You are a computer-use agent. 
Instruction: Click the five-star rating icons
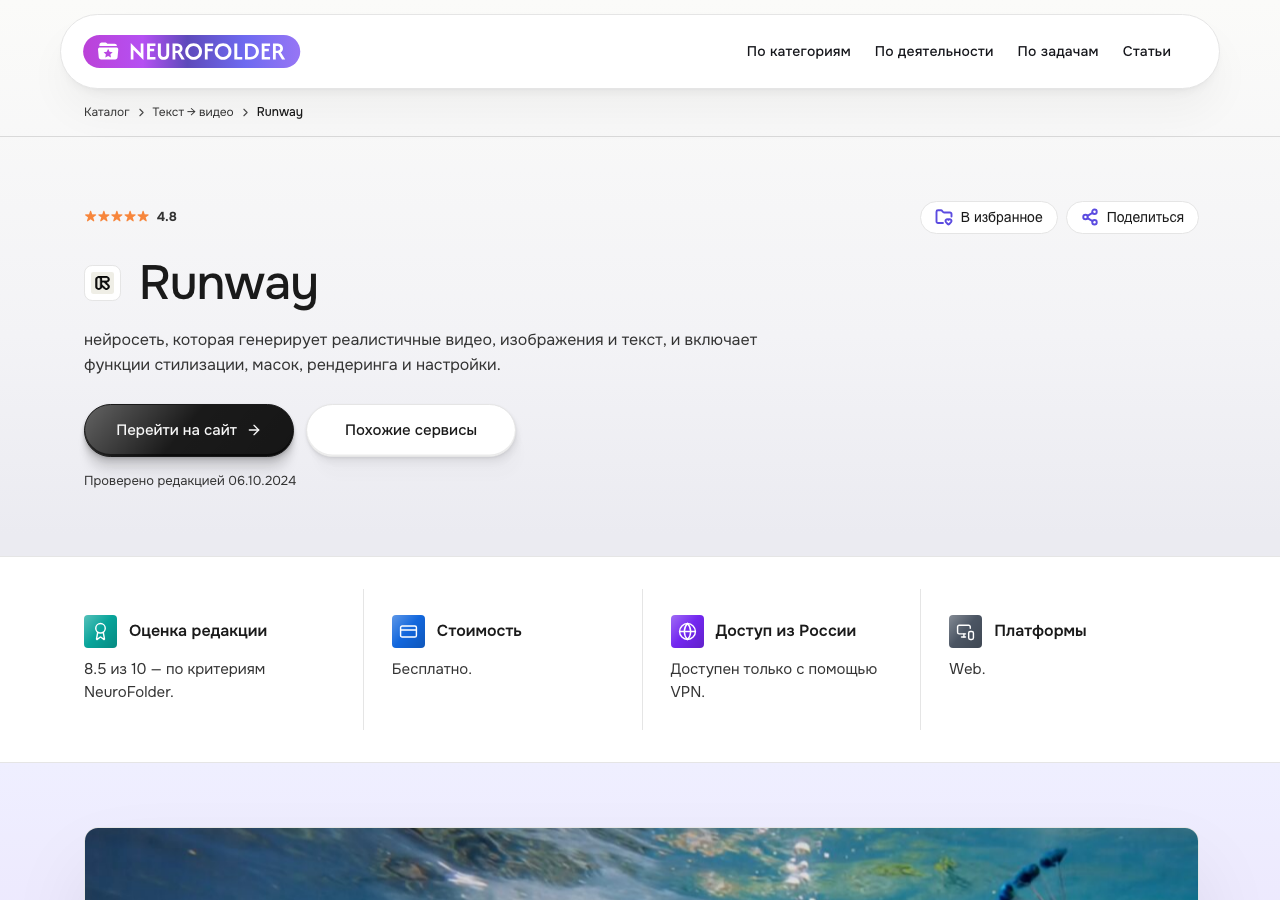pyautogui.click(x=116, y=216)
